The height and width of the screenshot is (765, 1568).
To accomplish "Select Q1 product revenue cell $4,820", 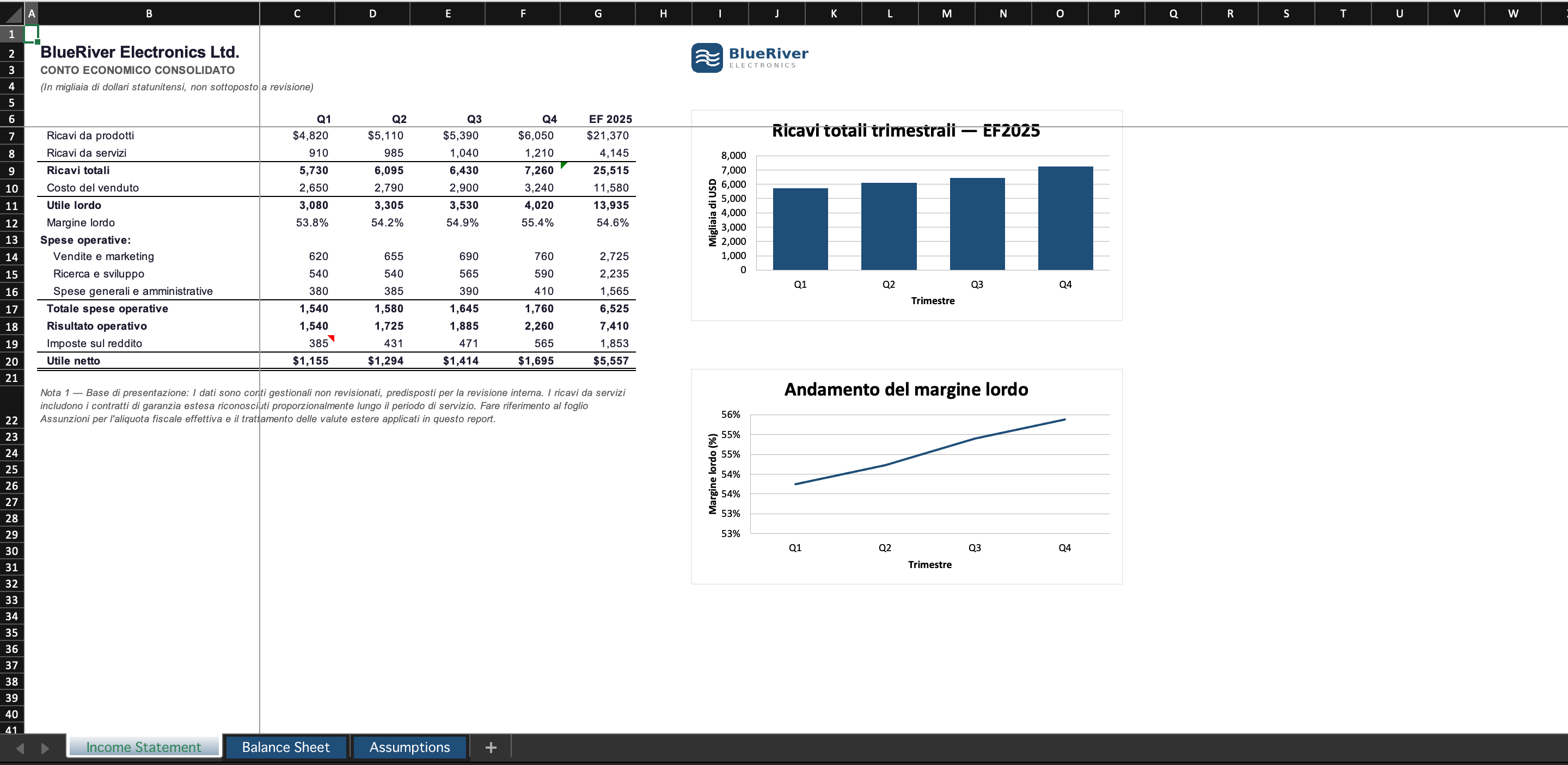I will (x=297, y=135).
